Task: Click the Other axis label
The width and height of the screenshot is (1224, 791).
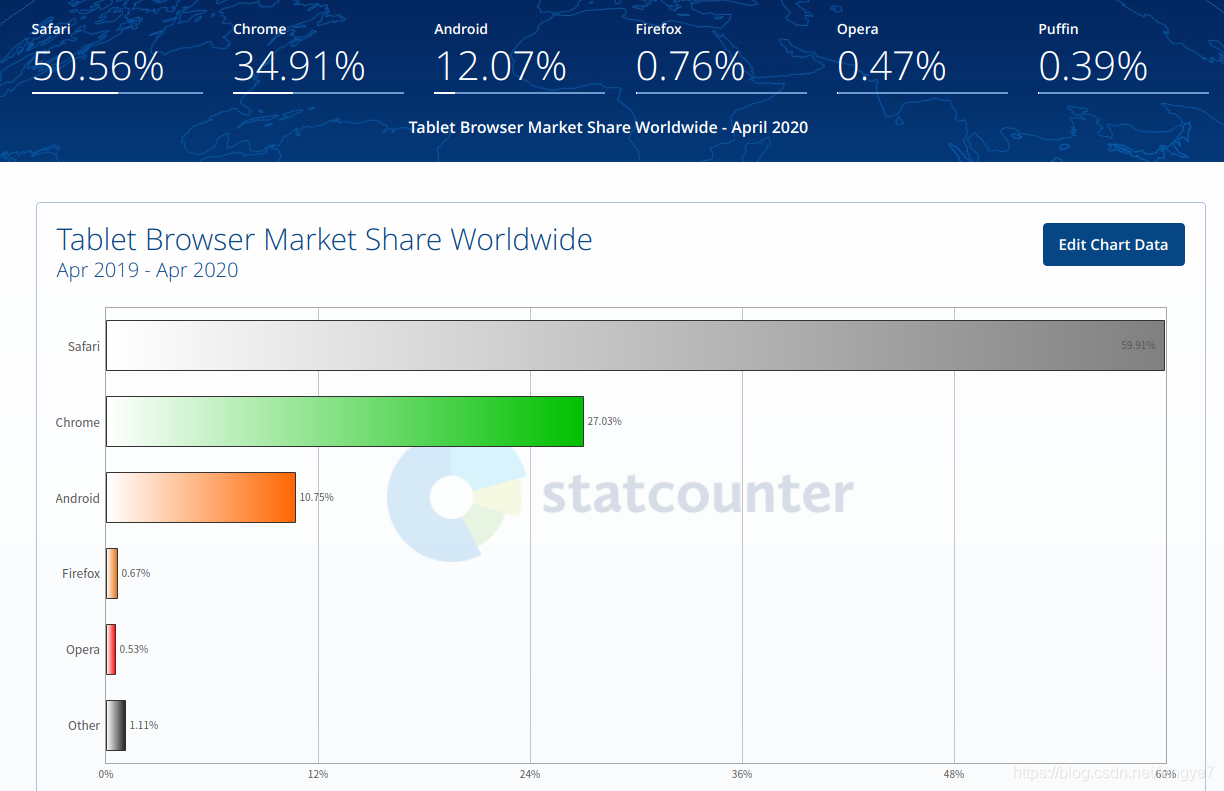Action: pos(84,726)
